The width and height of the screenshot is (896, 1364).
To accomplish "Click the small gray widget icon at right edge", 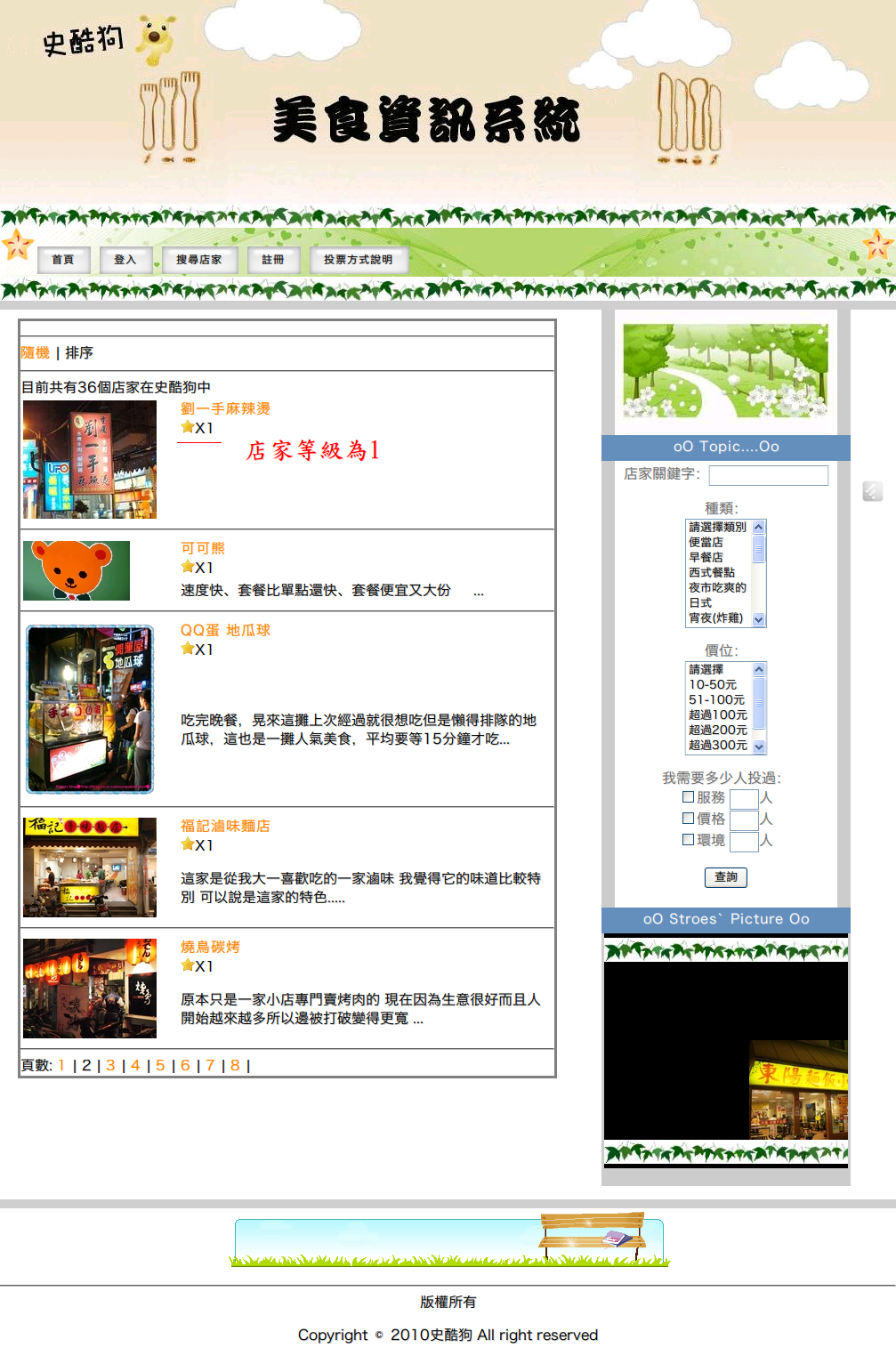I will (x=872, y=491).
